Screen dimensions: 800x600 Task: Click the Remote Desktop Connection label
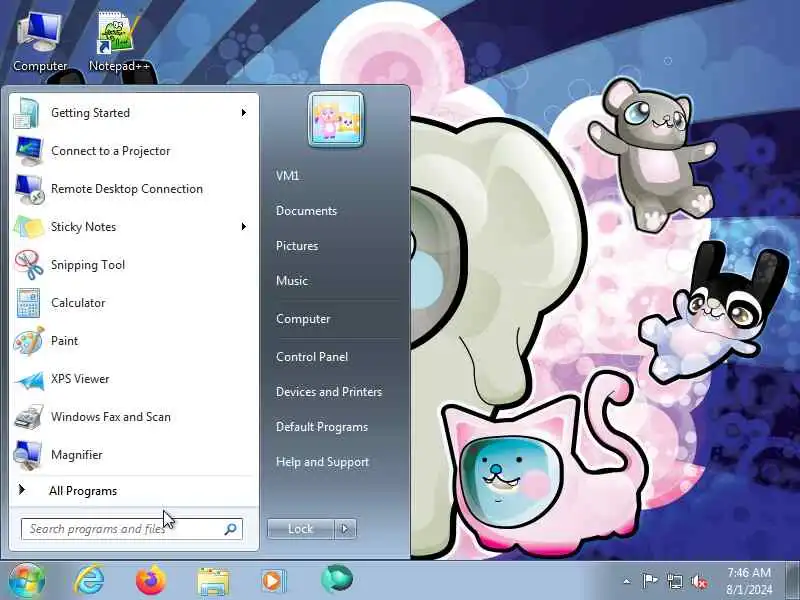point(127,189)
